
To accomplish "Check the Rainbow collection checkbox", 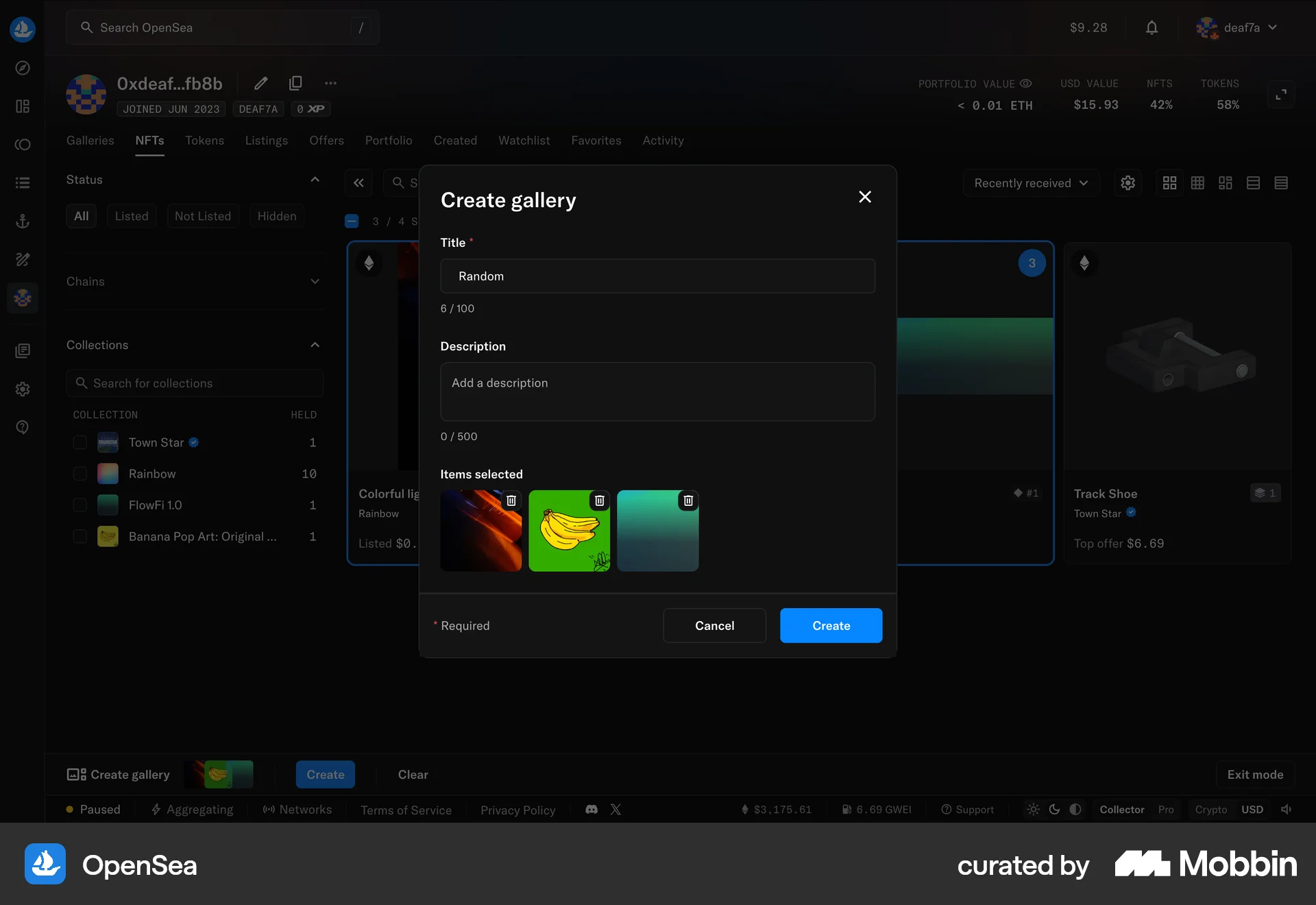I will coord(80,474).
